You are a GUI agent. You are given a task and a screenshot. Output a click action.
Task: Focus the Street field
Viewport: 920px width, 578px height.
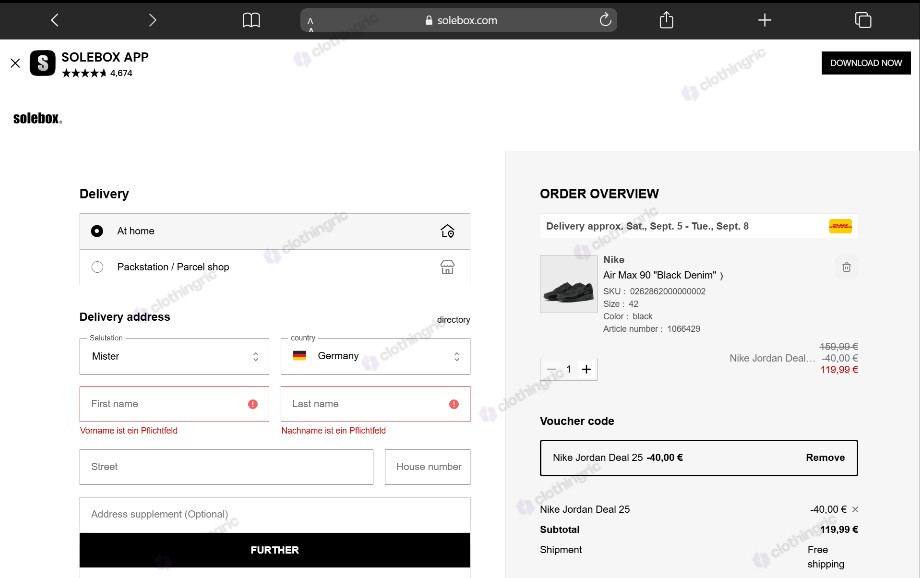tap(226, 467)
